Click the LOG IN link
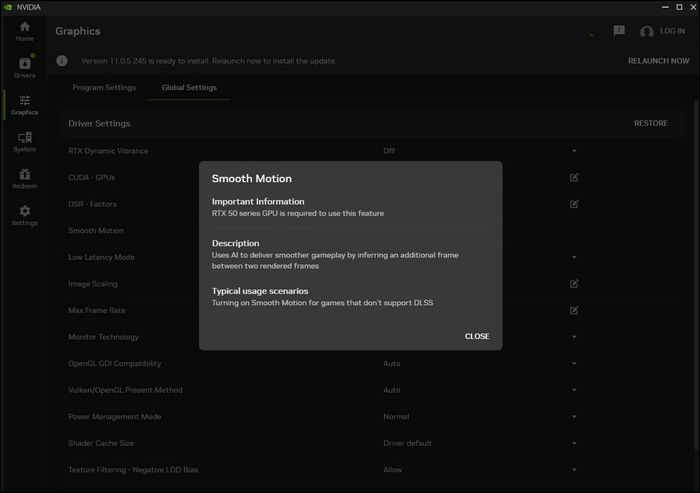Image resolution: width=700 pixels, height=493 pixels. [x=672, y=31]
